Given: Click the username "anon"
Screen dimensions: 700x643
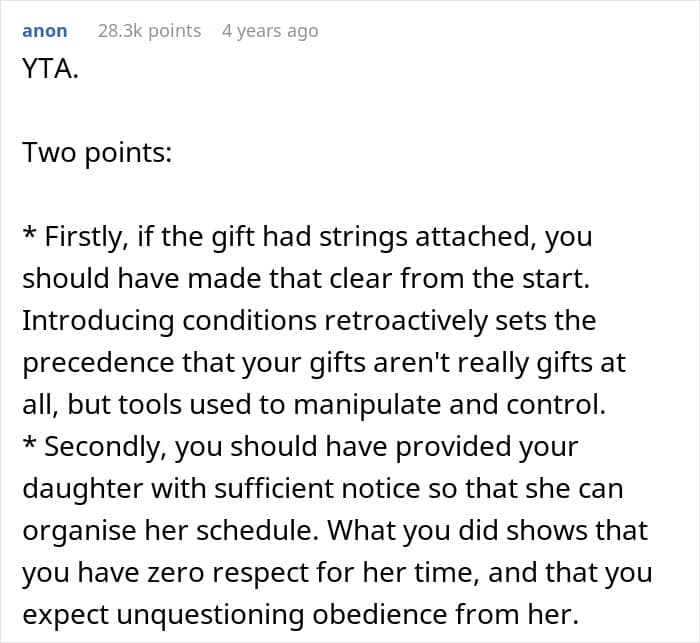Looking at the screenshot, I should coord(45,31).
